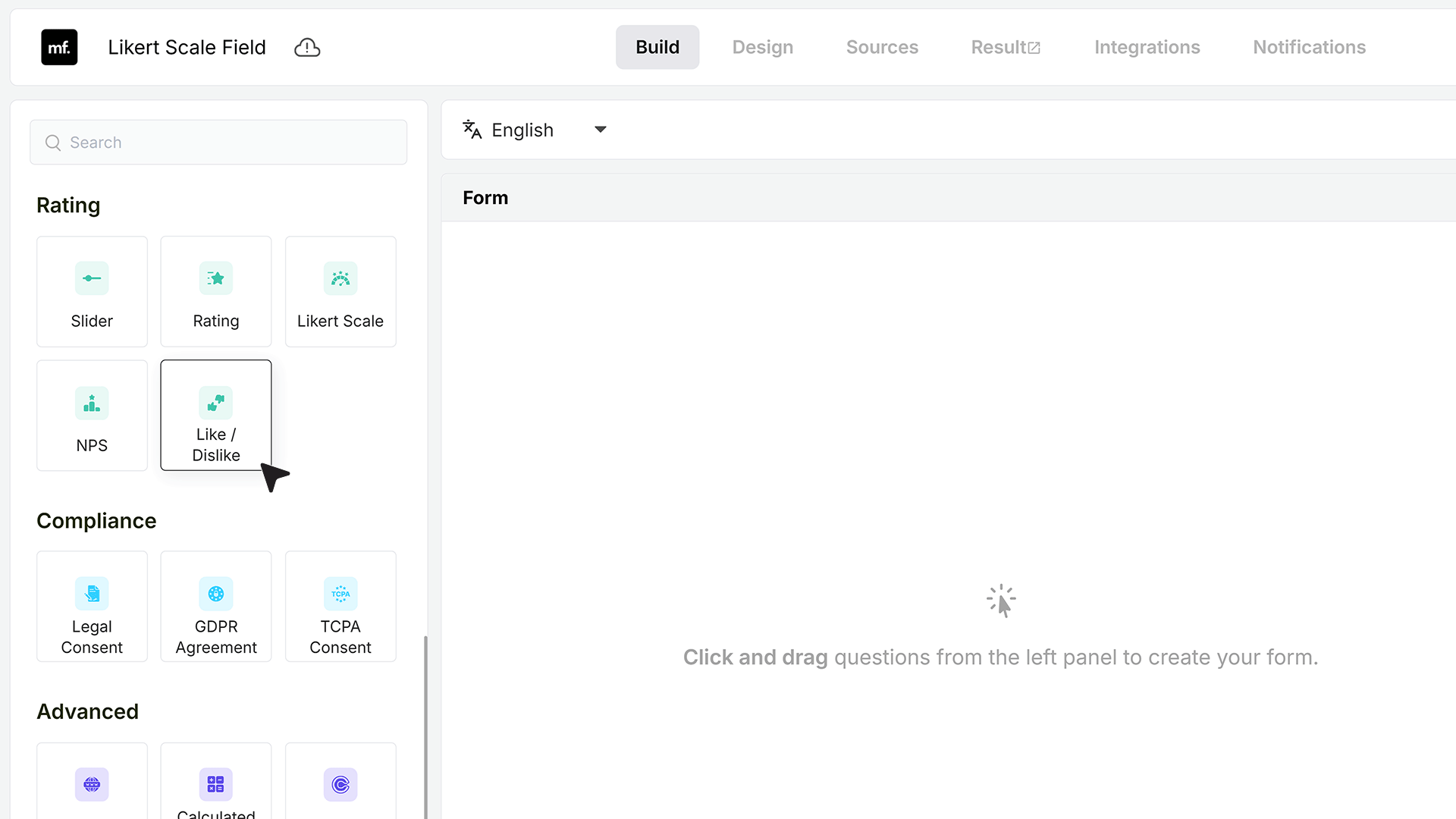This screenshot has width=1456, height=819.
Task: Click the Compliance section heading
Action: [96, 521]
